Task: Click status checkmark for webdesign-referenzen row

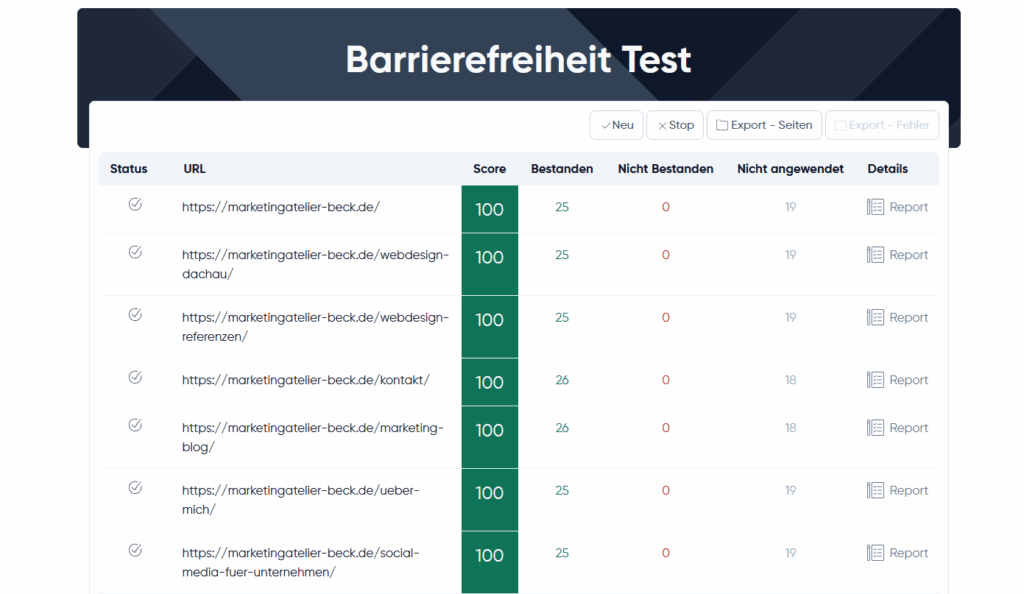Action: point(135,315)
